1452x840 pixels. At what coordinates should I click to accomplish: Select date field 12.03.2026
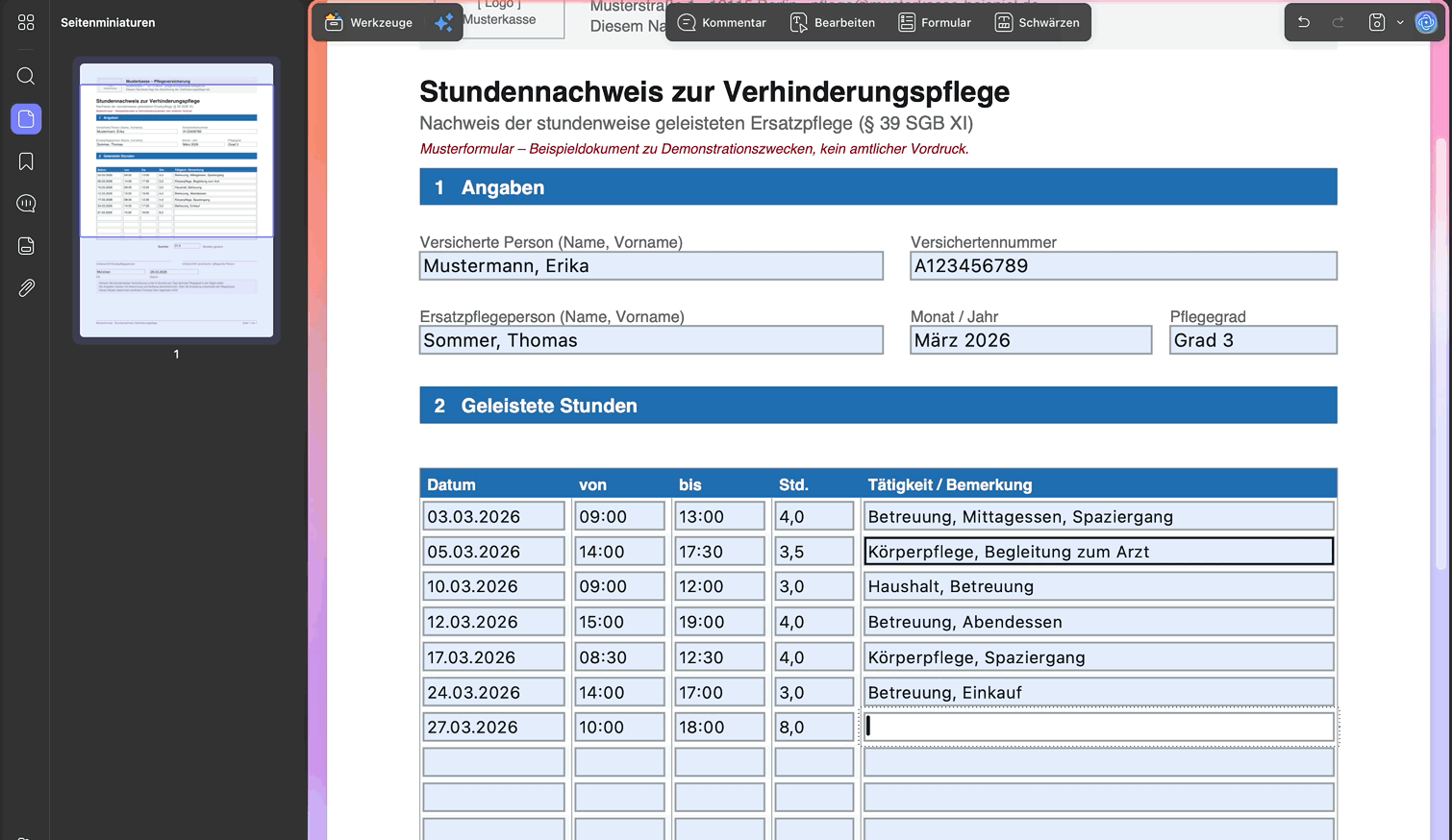(493, 622)
